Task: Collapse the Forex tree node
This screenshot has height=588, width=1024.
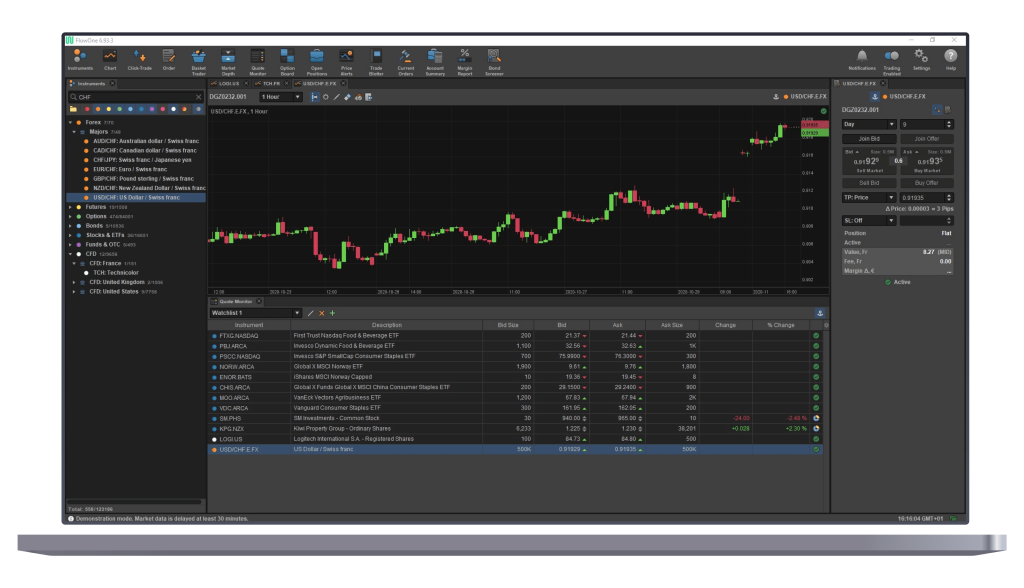Action: pos(71,122)
